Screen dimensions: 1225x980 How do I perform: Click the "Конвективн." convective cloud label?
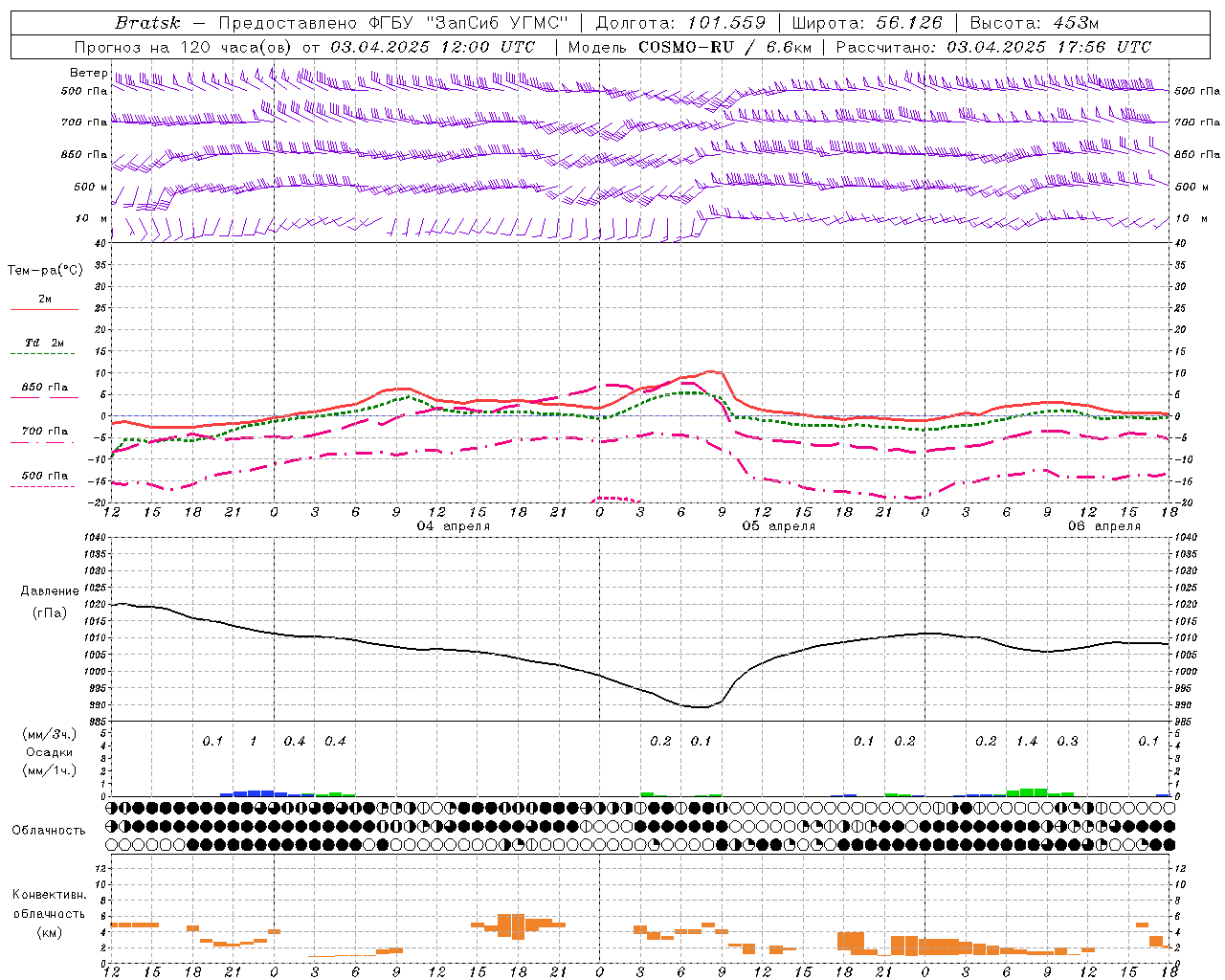click(x=50, y=895)
